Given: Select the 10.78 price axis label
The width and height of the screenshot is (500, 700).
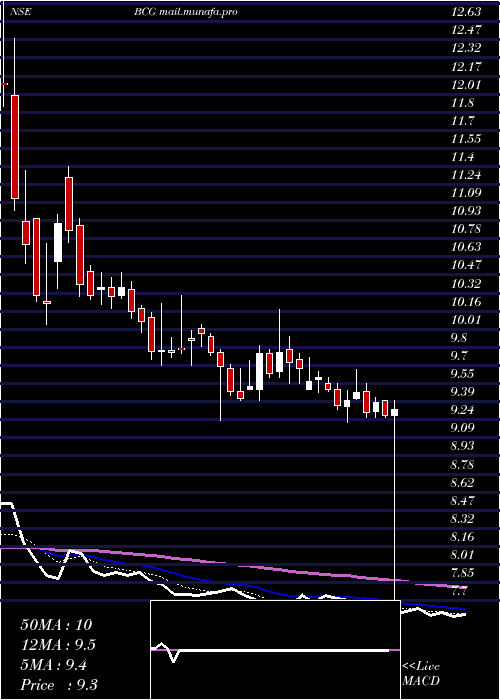Looking at the screenshot, I should (467, 229).
